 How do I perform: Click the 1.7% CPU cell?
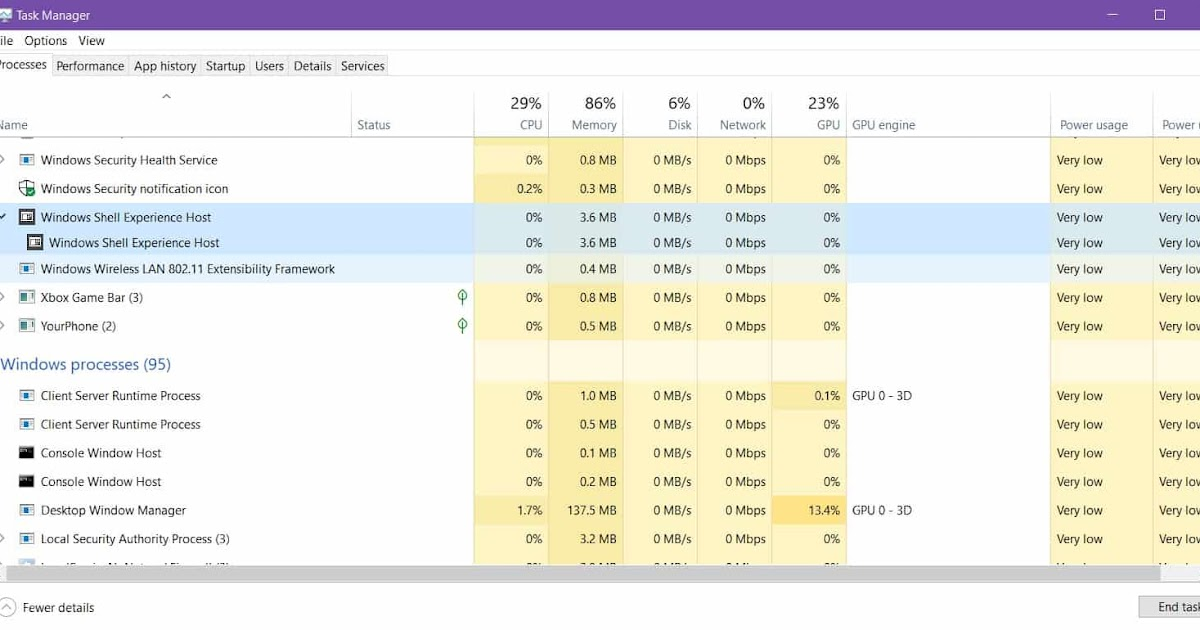pyautogui.click(x=511, y=510)
